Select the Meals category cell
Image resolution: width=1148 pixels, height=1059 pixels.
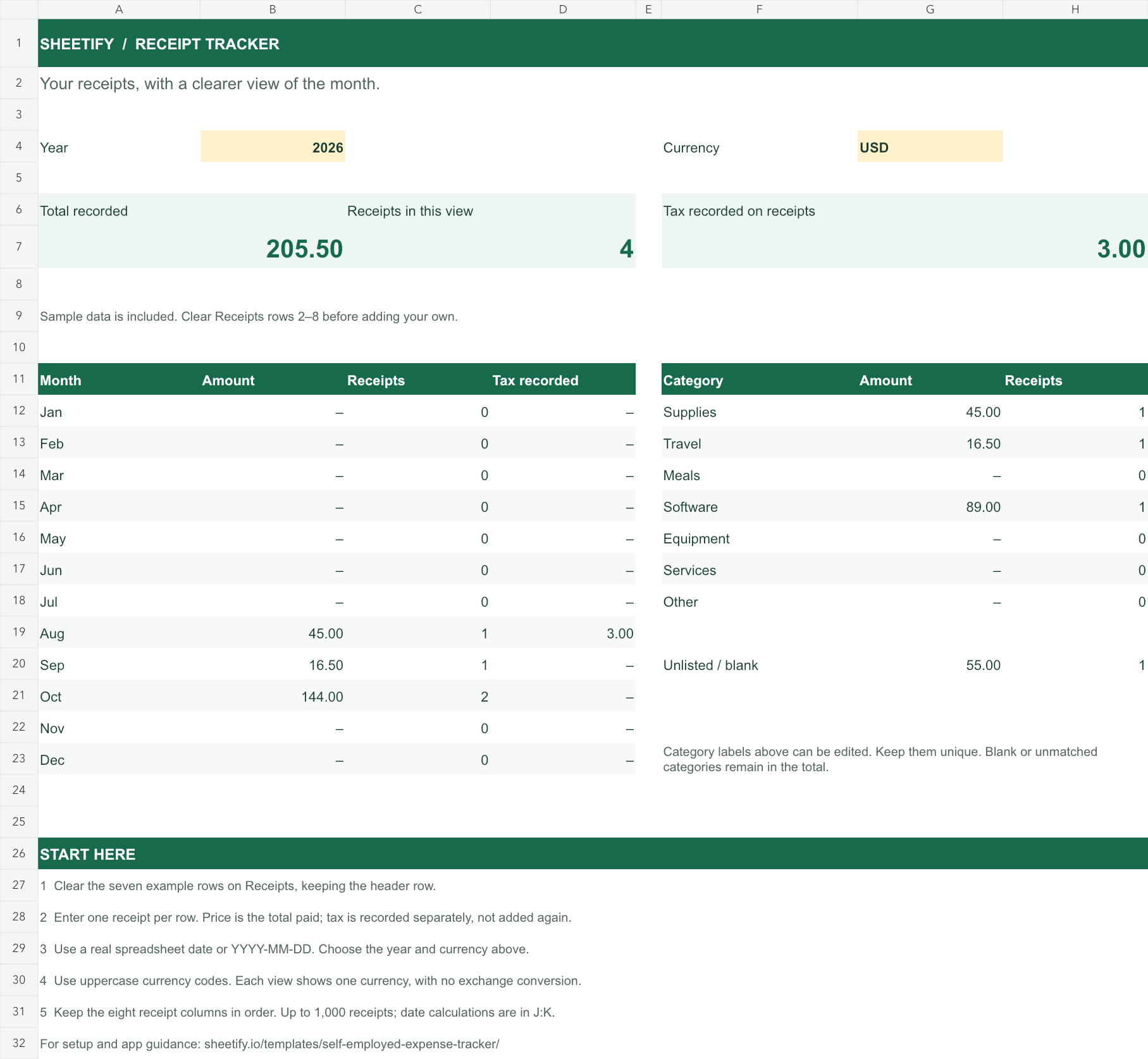click(759, 474)
